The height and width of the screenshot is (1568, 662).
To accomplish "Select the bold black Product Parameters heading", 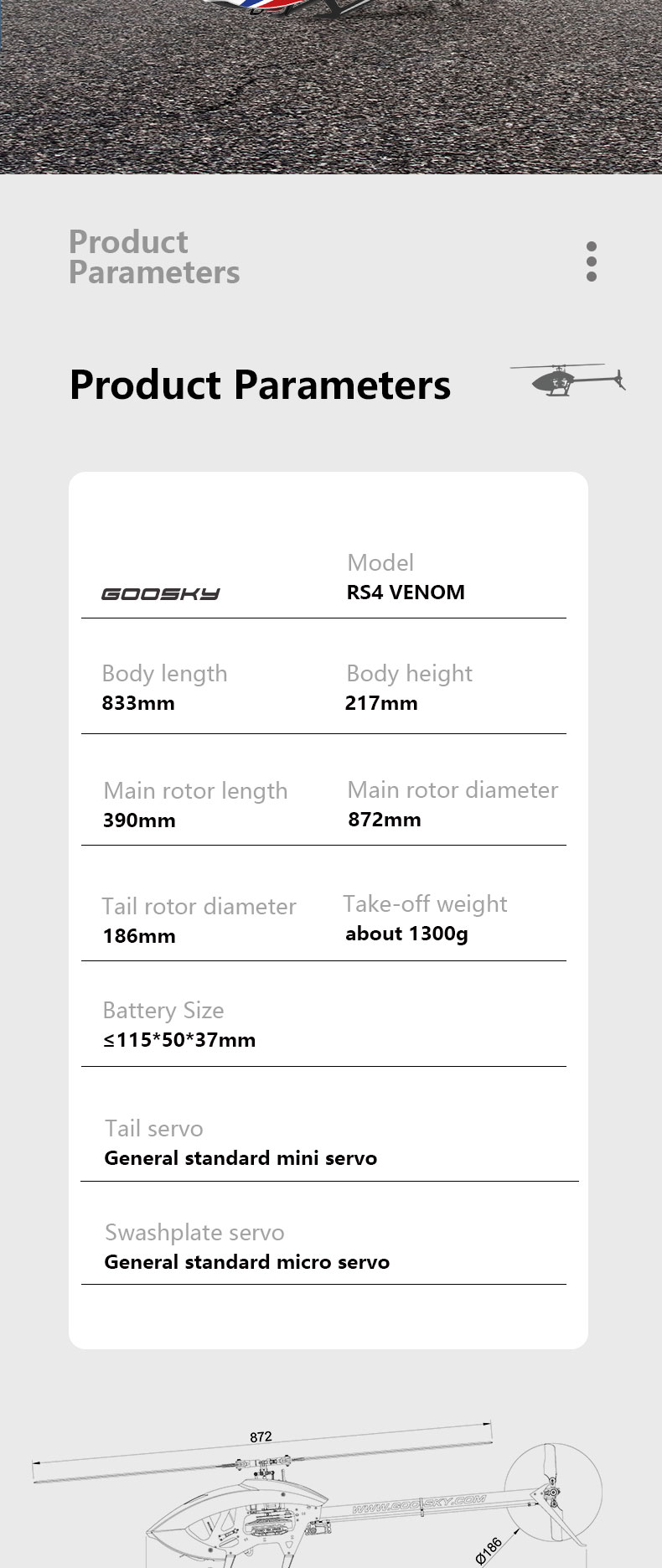I will coord(260,385).
